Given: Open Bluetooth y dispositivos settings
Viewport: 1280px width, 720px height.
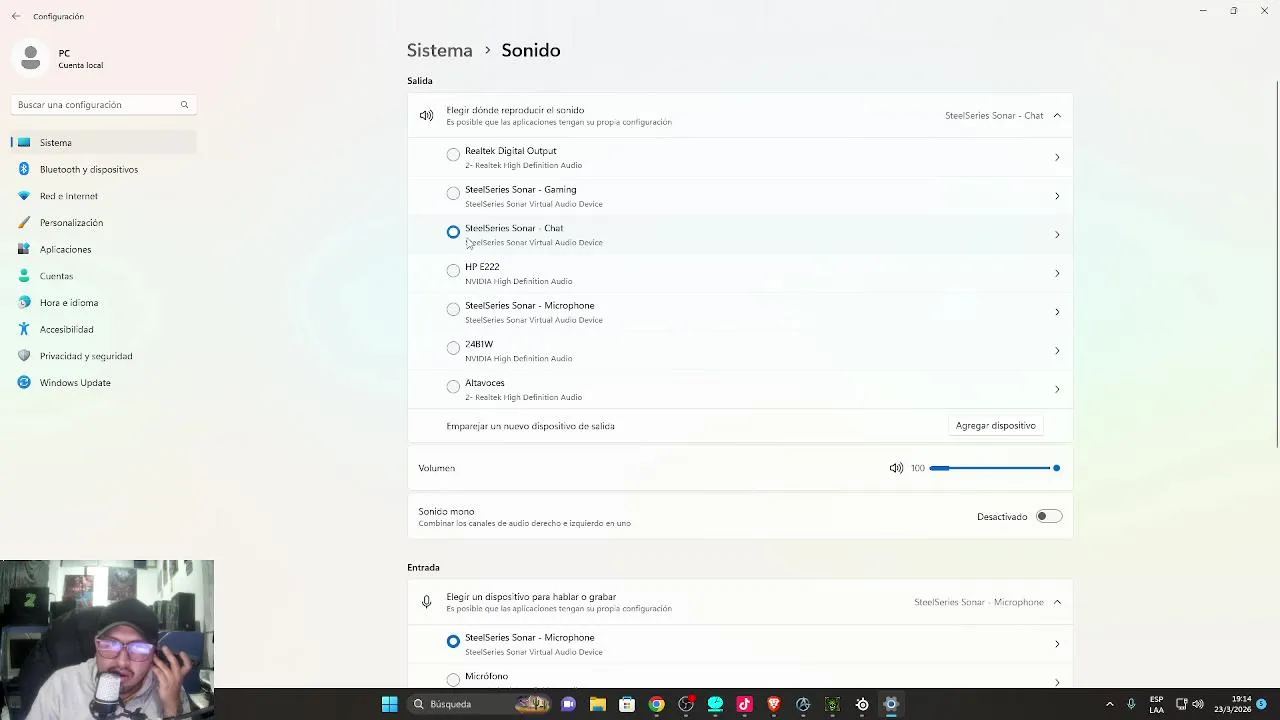Looking at the screenshot, I should (104, 169).
